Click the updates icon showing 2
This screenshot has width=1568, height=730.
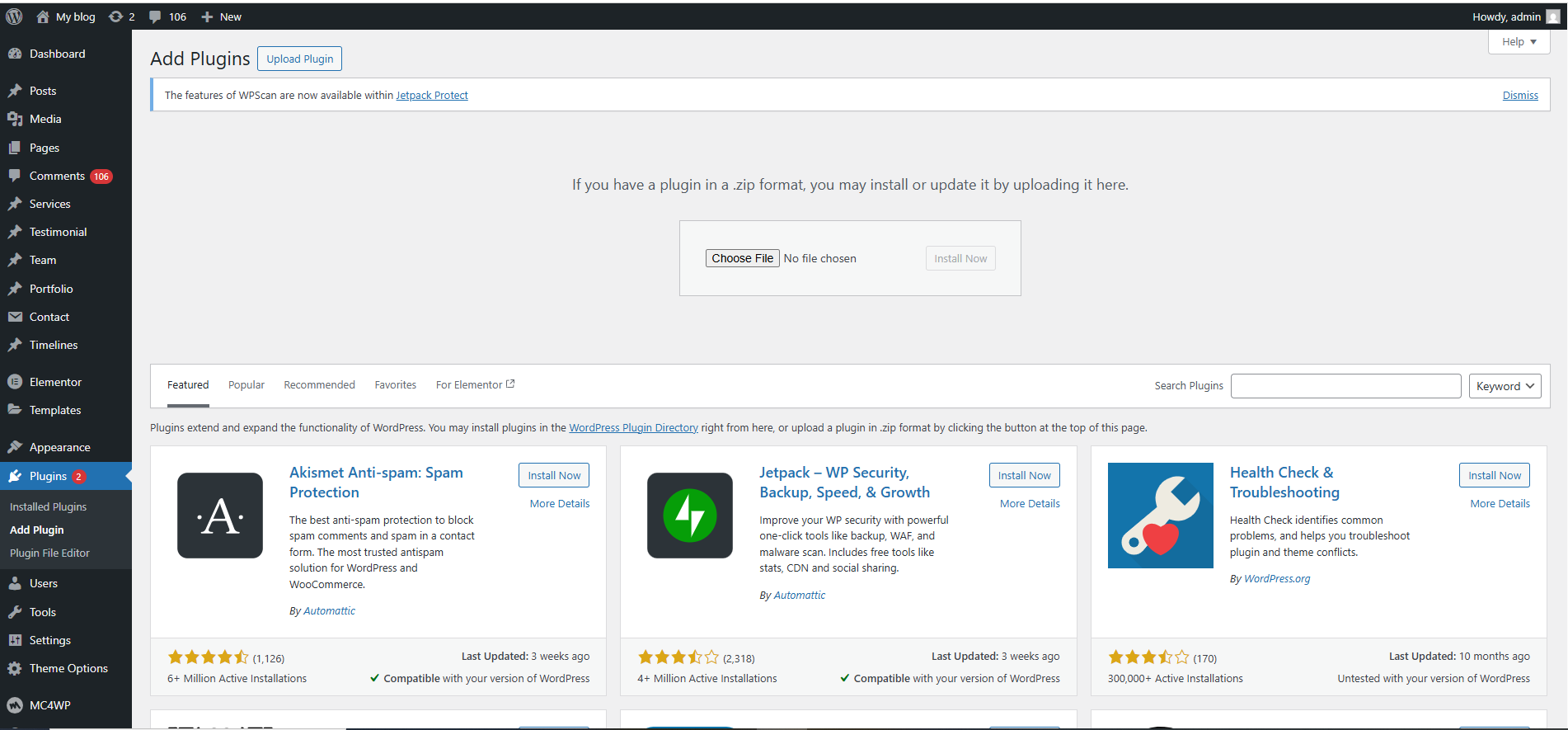115,16
